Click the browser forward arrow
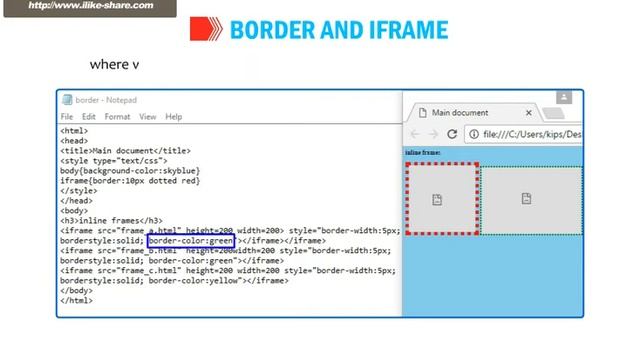This screenshot has height=360, width=640. [433, 134]
